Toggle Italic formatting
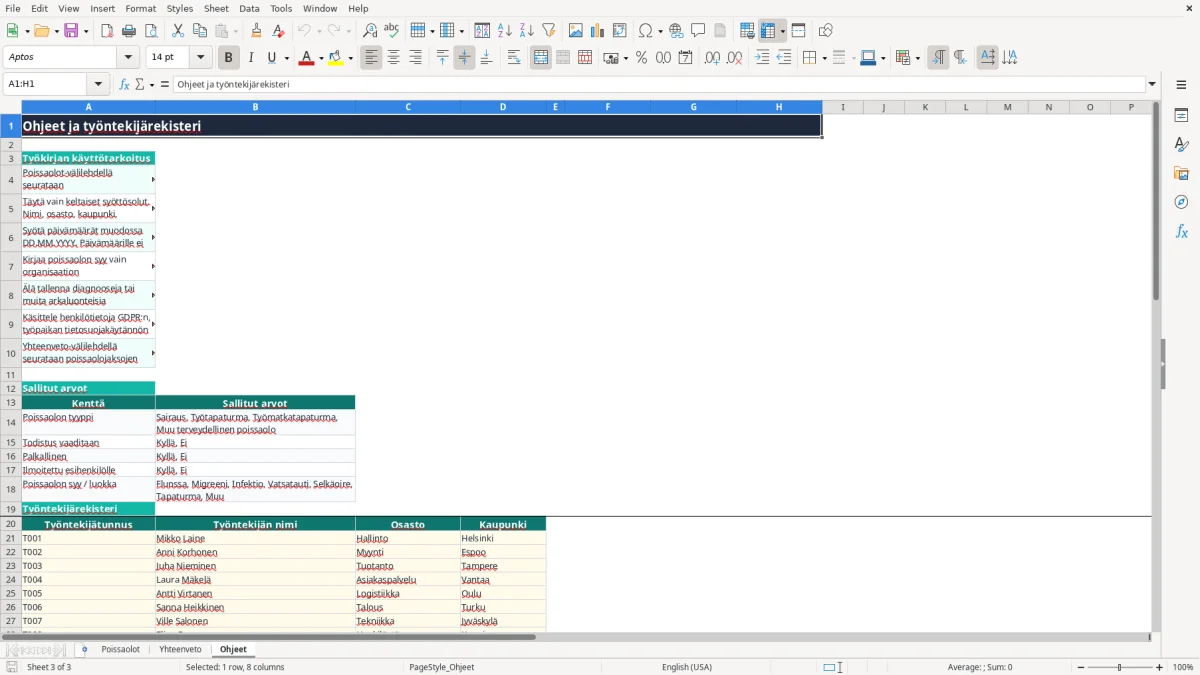This screenshot has width=1200, height=675. (251, 58)
